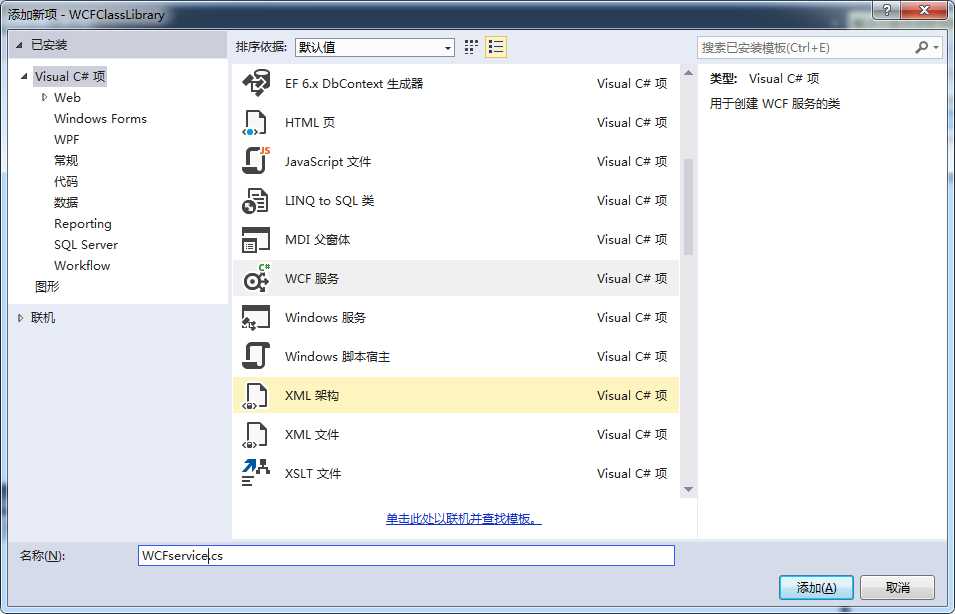Select the 'Windows 脚本宿主' template name
955x614 pixels.
[337, 356]
